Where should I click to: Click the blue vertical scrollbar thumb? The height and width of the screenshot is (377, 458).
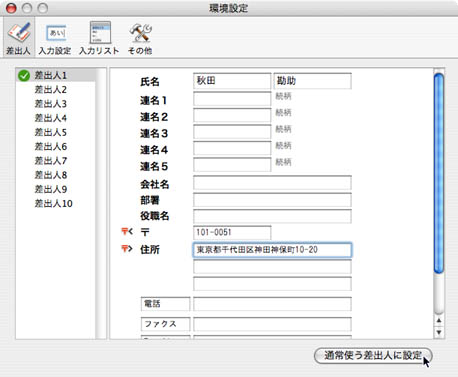439,173
